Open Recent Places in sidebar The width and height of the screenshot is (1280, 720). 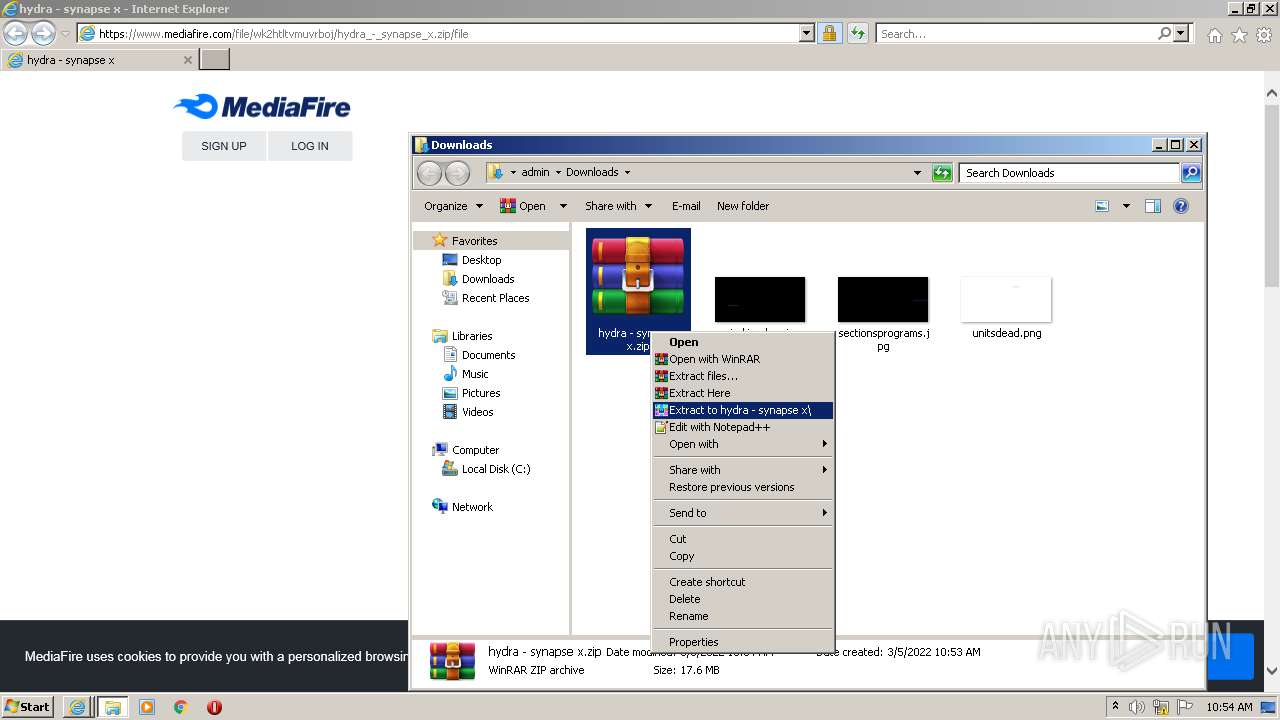[x=495, y=298]
